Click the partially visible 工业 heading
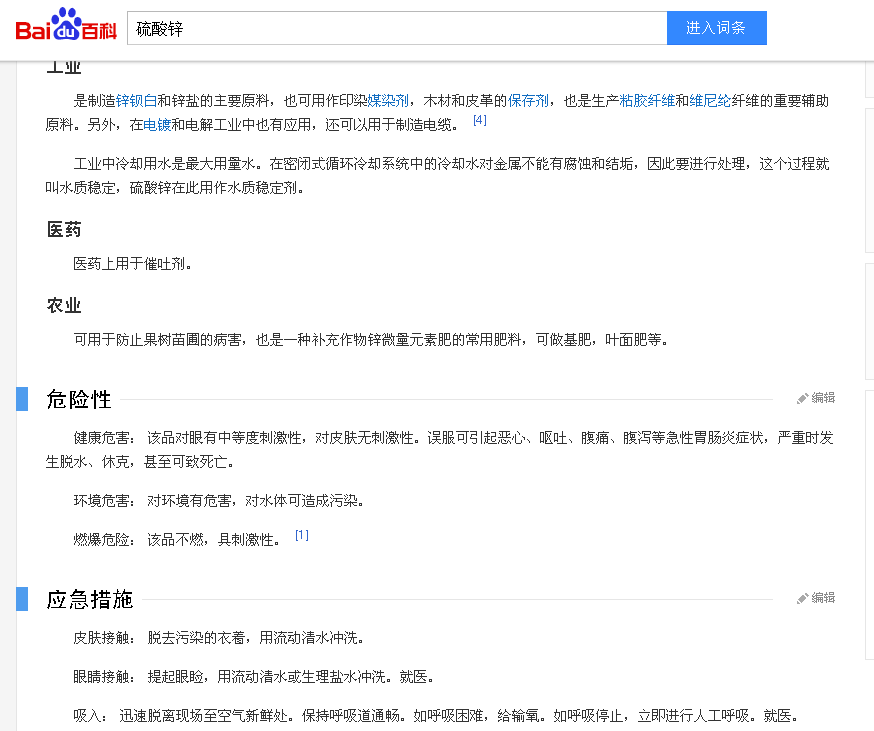Viewport: 874px width, 731px height. (64, 67)
